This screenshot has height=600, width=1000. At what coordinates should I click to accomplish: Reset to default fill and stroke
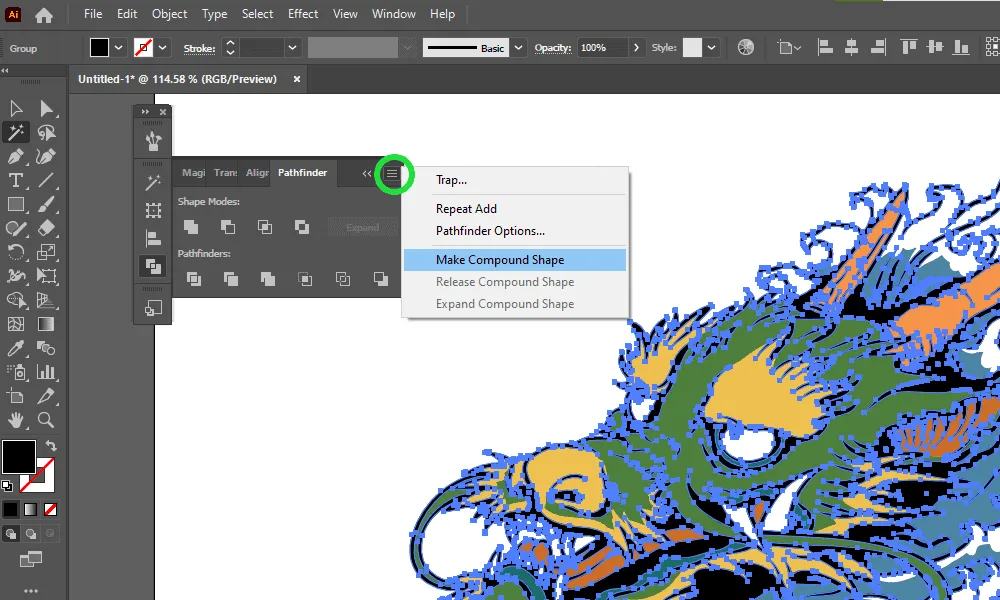pos(7,486)
